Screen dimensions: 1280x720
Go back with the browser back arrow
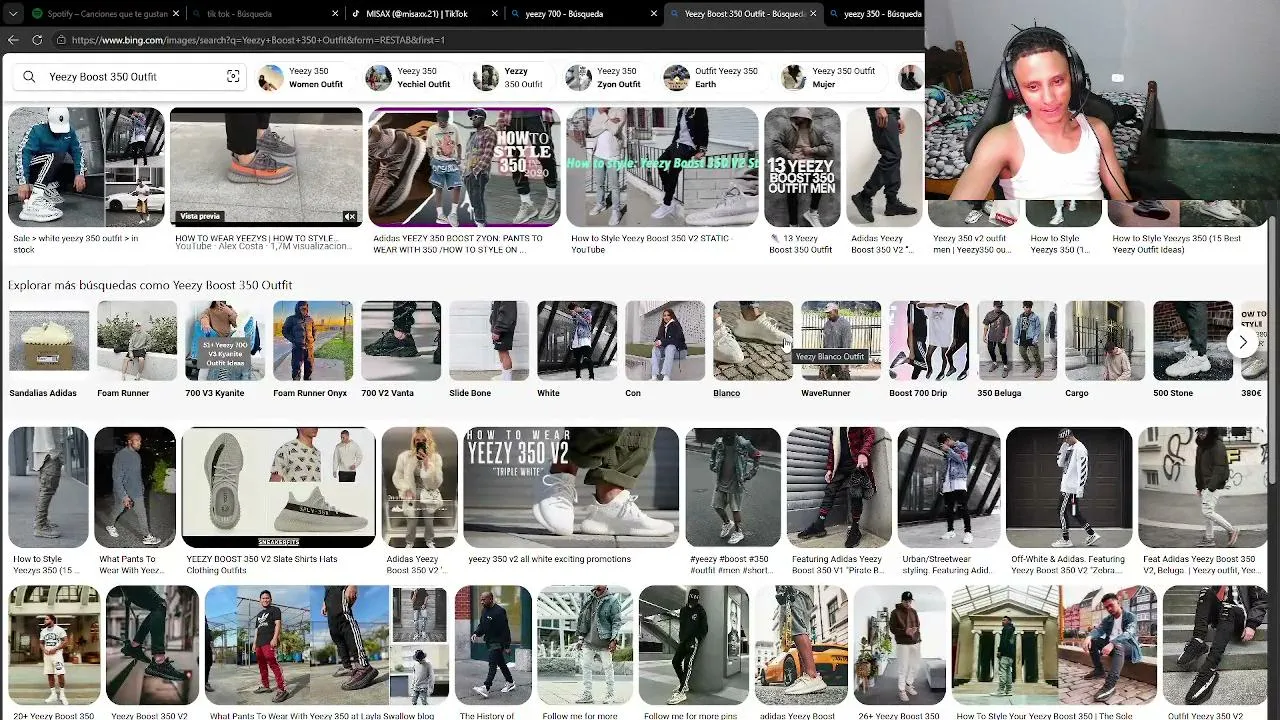tap(13, 40)
